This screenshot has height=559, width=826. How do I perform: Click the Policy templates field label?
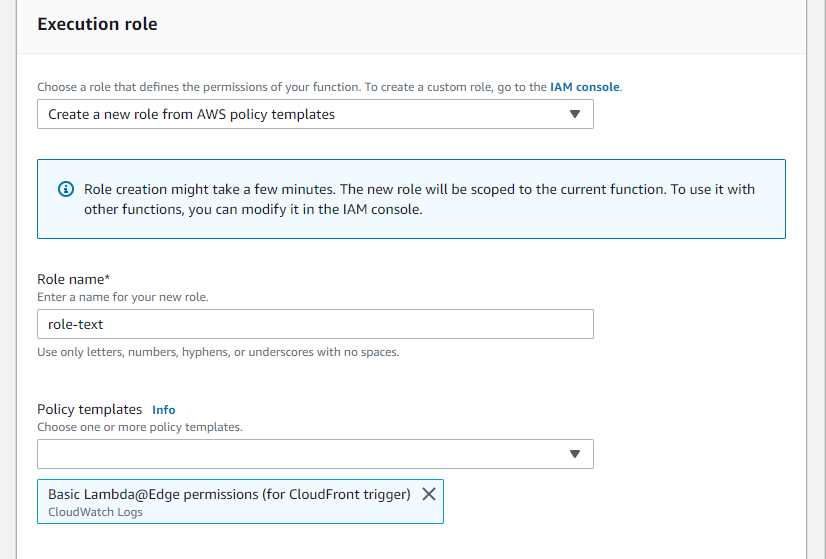(90, 409)
